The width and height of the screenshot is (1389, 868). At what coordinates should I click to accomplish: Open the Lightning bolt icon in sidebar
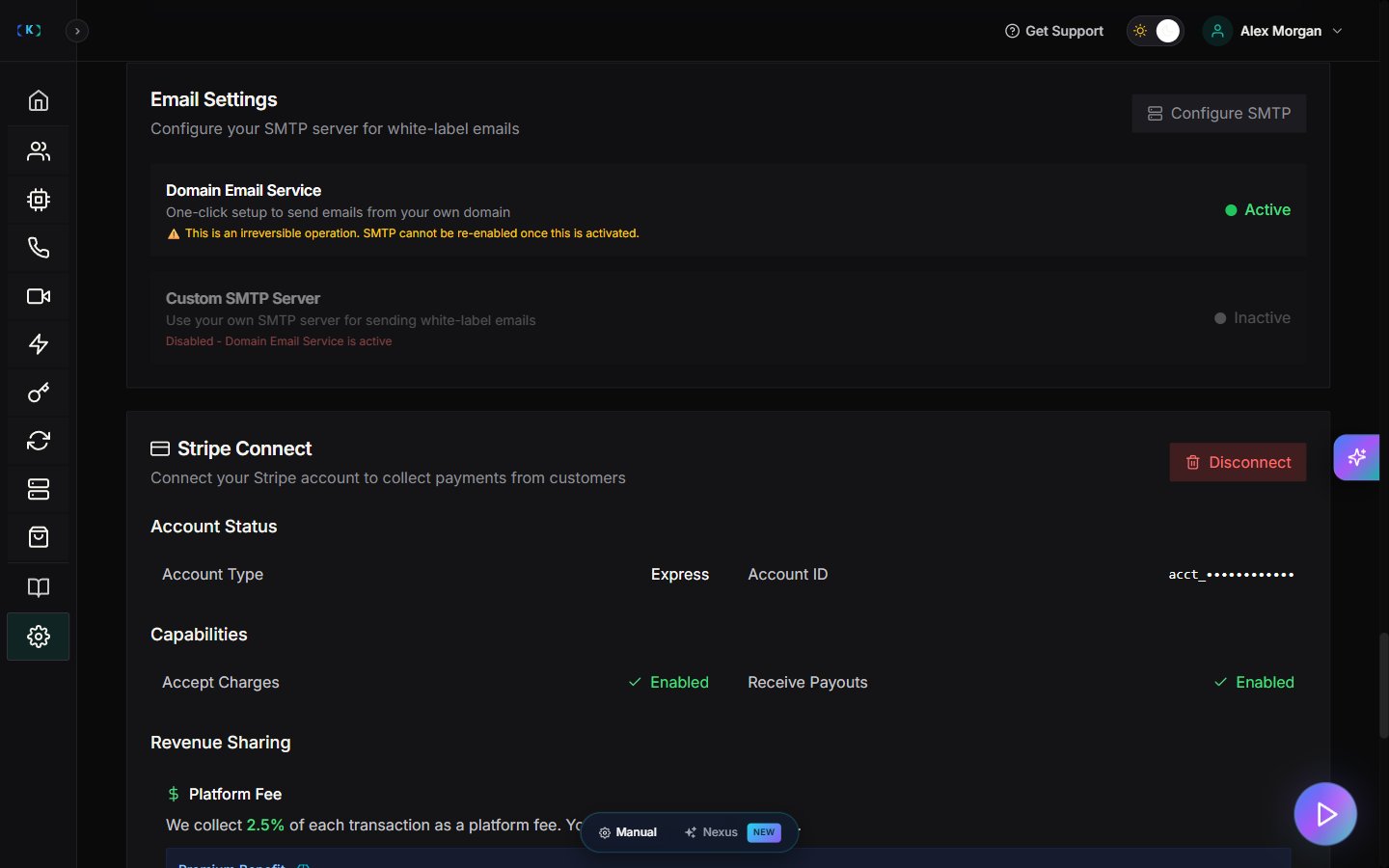point(39,344)
